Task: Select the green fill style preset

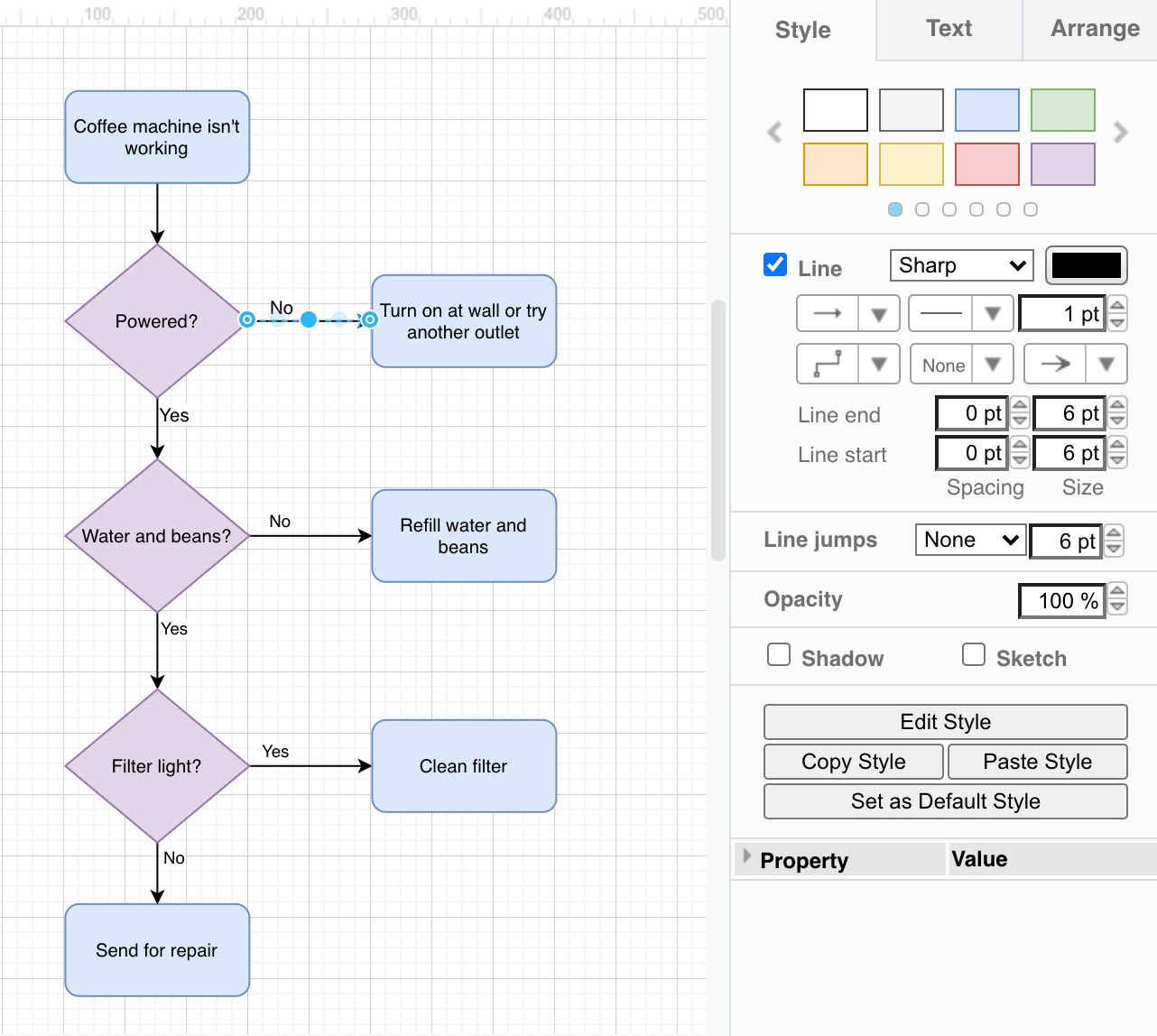Action: point(1062,110)
